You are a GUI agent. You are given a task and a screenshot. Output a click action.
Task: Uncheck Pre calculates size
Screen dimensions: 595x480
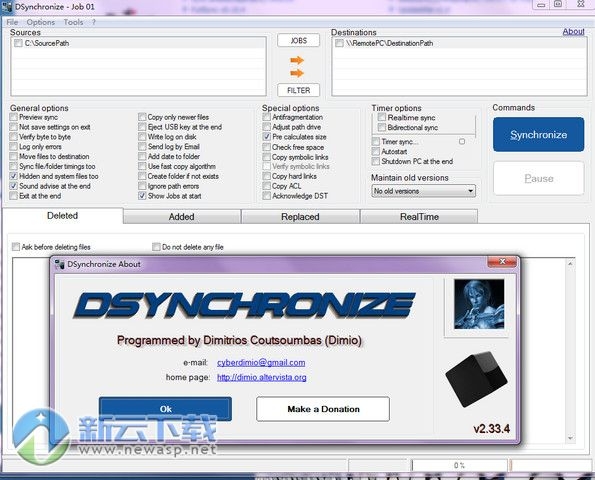(x=267, y=137)
